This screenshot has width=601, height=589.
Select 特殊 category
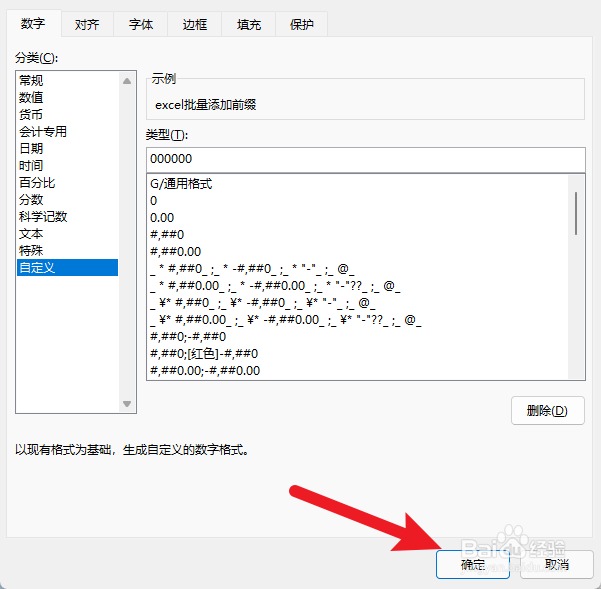67,251
